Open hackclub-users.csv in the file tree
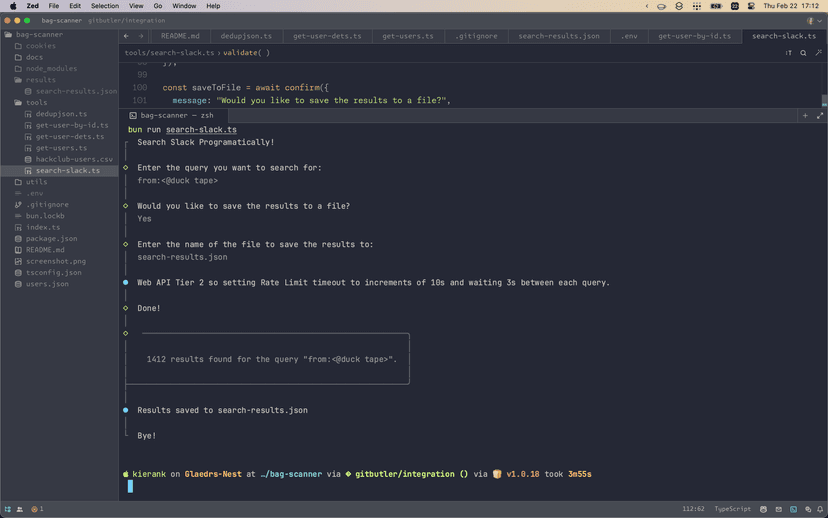This screenshot has width=828, height=518. tap(74, 159)
